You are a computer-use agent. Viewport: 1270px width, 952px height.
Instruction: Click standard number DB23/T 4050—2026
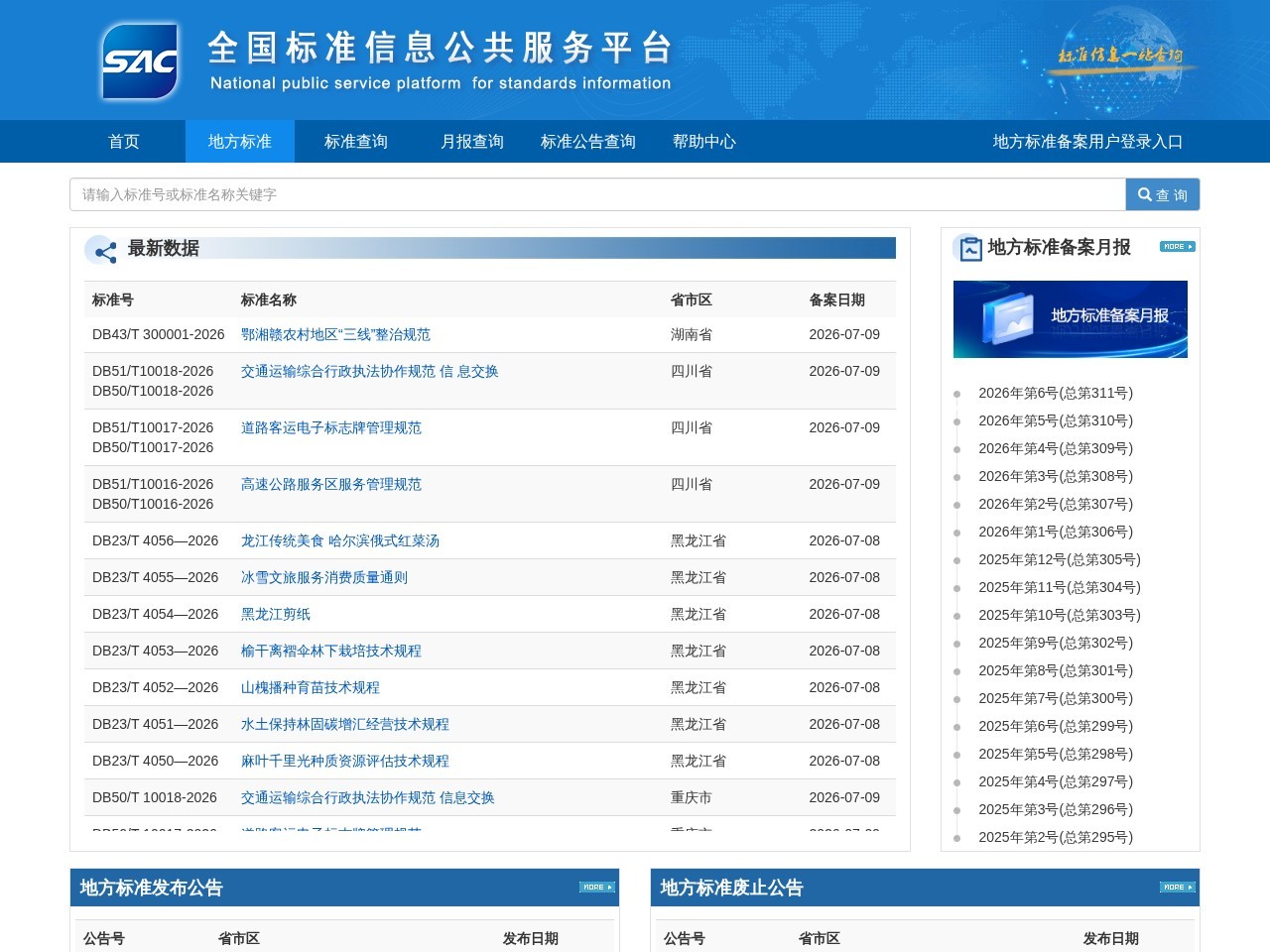pyautogui.click(x=156, y=762)
